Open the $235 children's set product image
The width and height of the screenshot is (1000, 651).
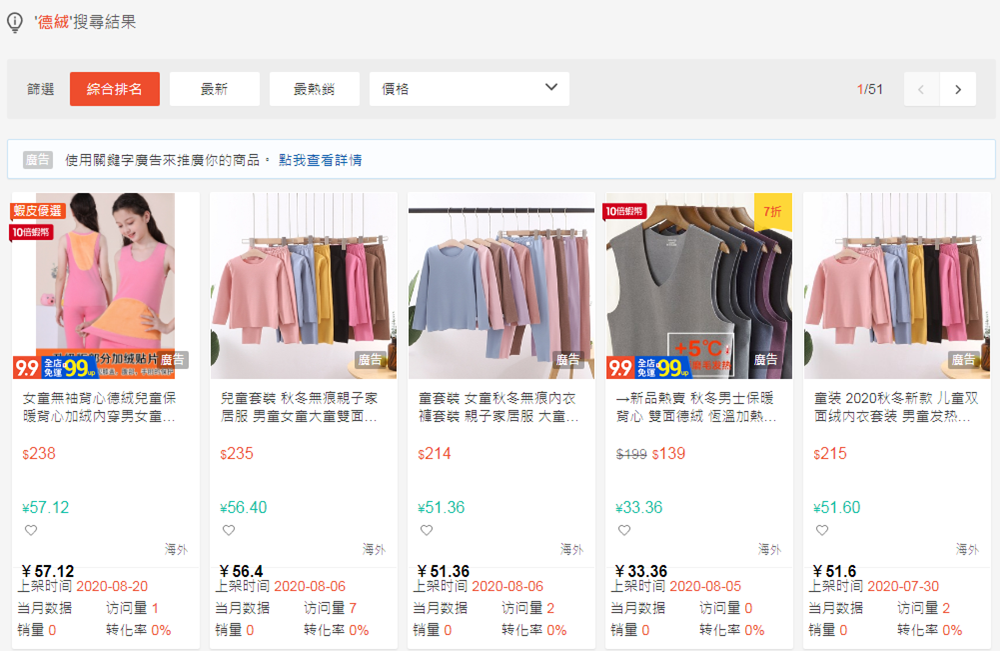304,286
